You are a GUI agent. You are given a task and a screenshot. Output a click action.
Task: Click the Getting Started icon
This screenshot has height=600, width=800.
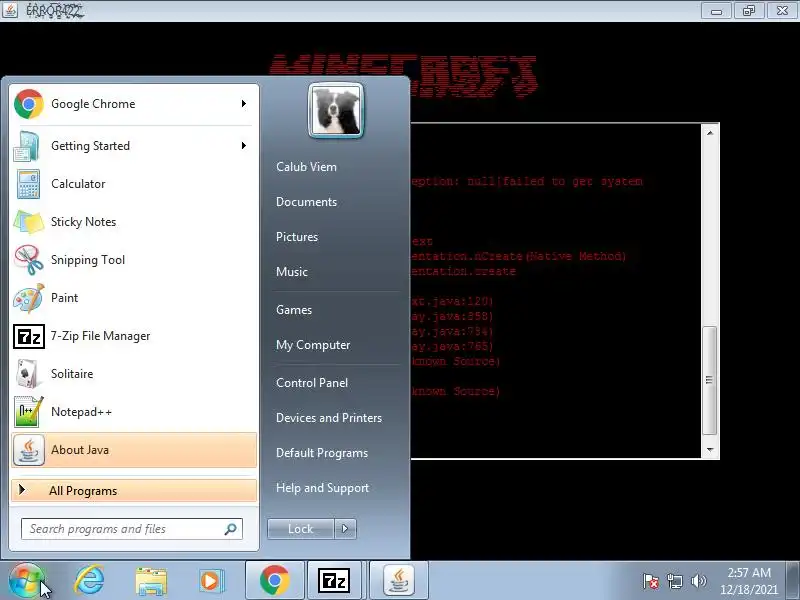[27, 146]
